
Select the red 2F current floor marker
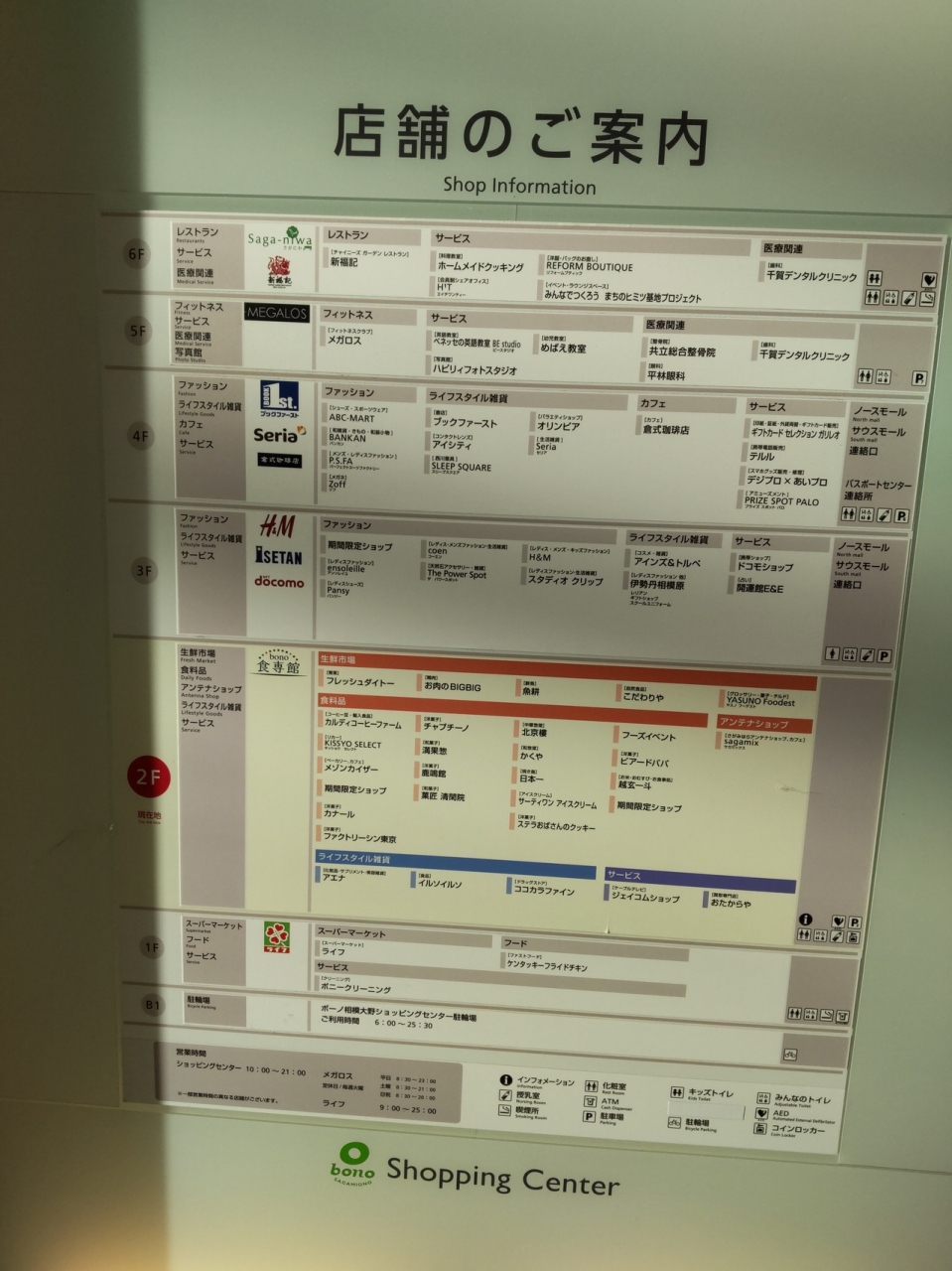148,777
